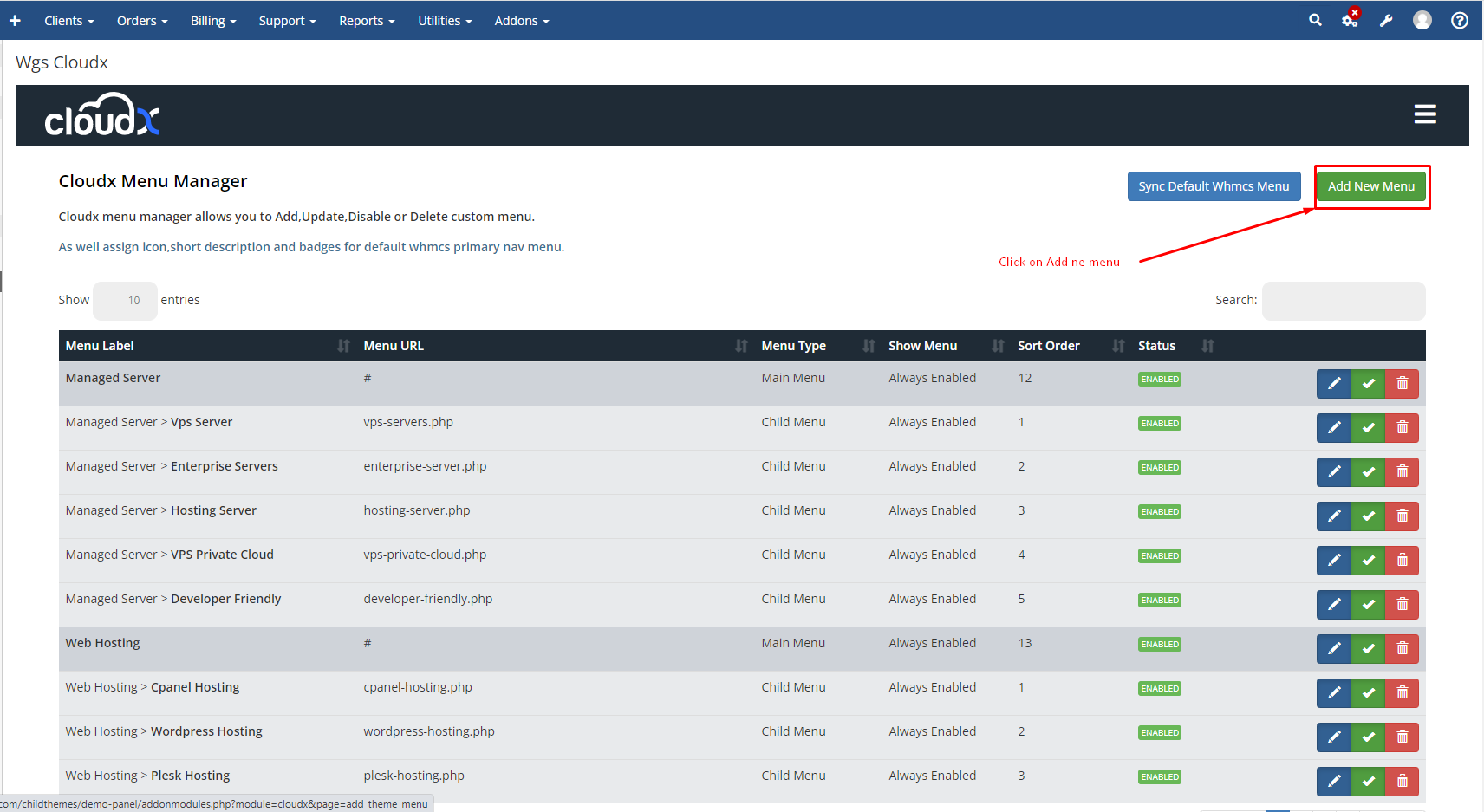
Task: Edit the Managed Server main menu row
Action: (x=1334, y=384)
